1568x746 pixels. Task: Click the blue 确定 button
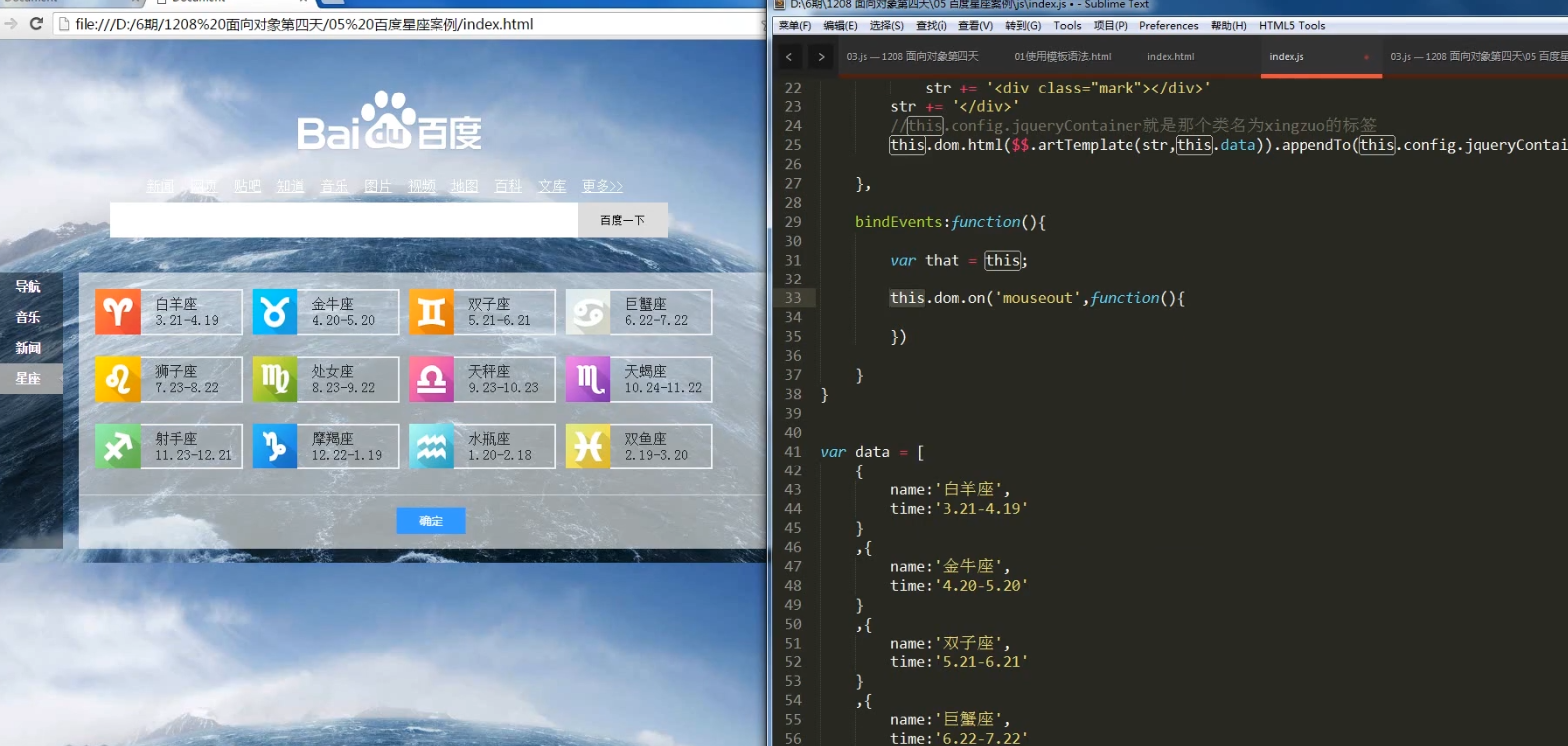[x=431, y=521]
